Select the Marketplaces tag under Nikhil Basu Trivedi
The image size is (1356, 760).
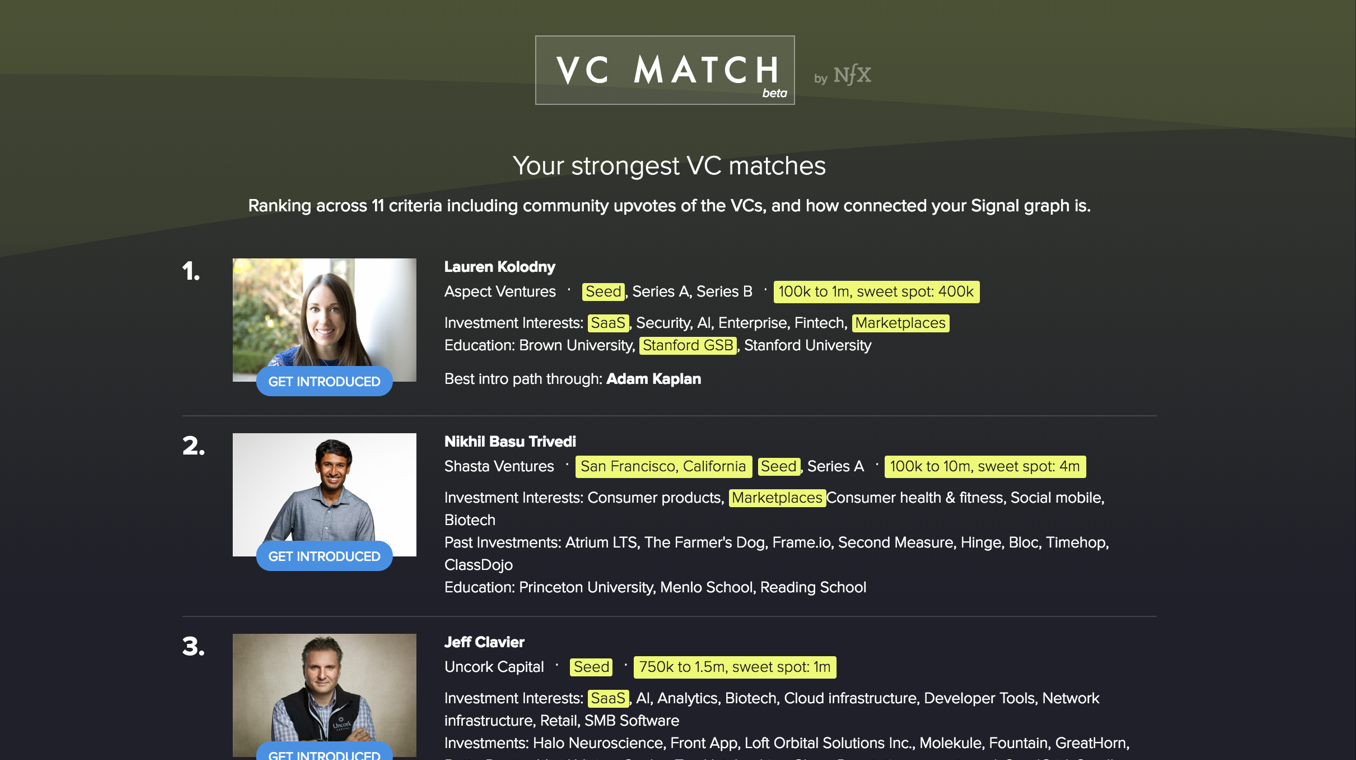point(777,497)
